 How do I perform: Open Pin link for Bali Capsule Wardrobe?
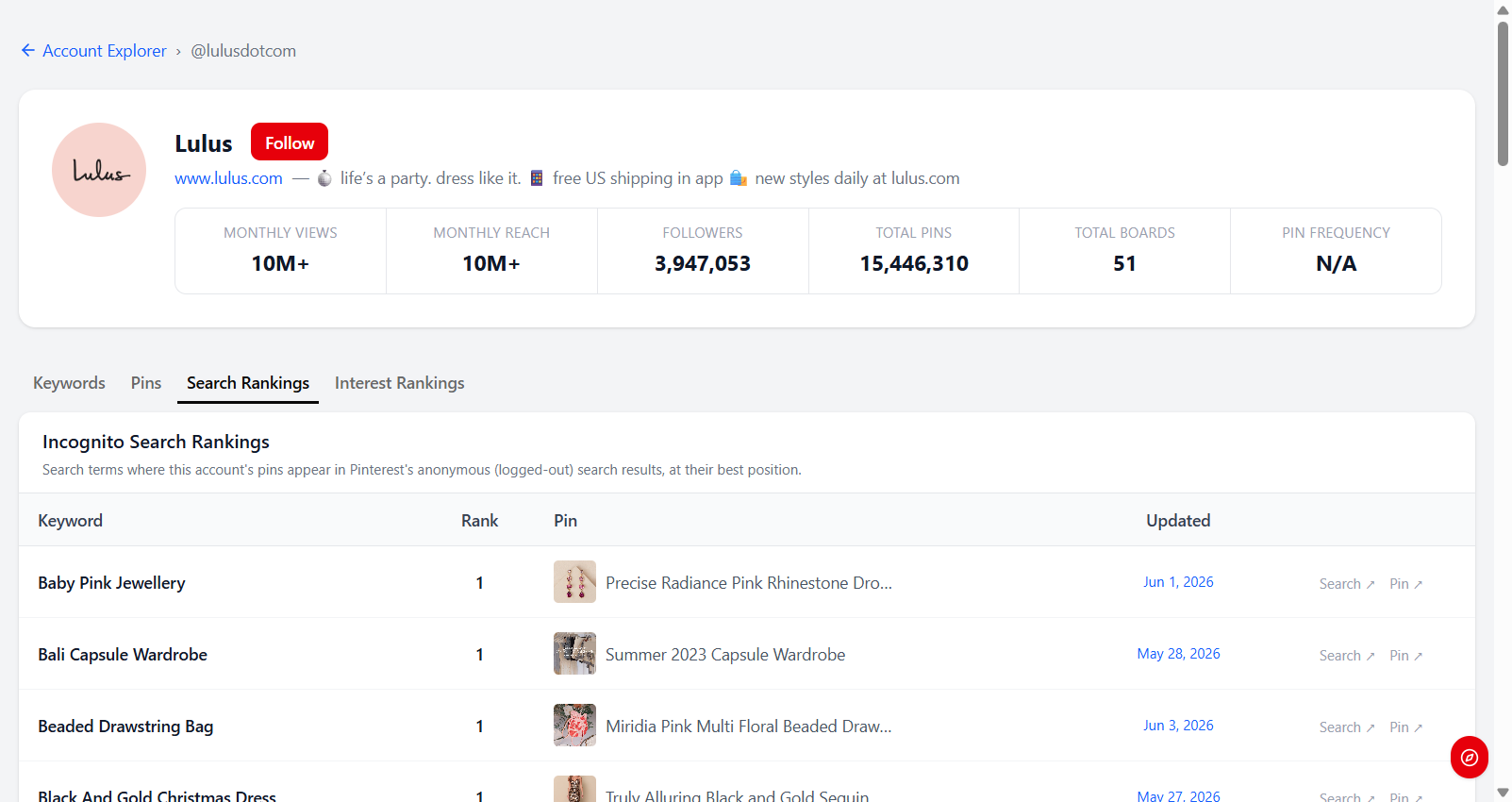1405,656
